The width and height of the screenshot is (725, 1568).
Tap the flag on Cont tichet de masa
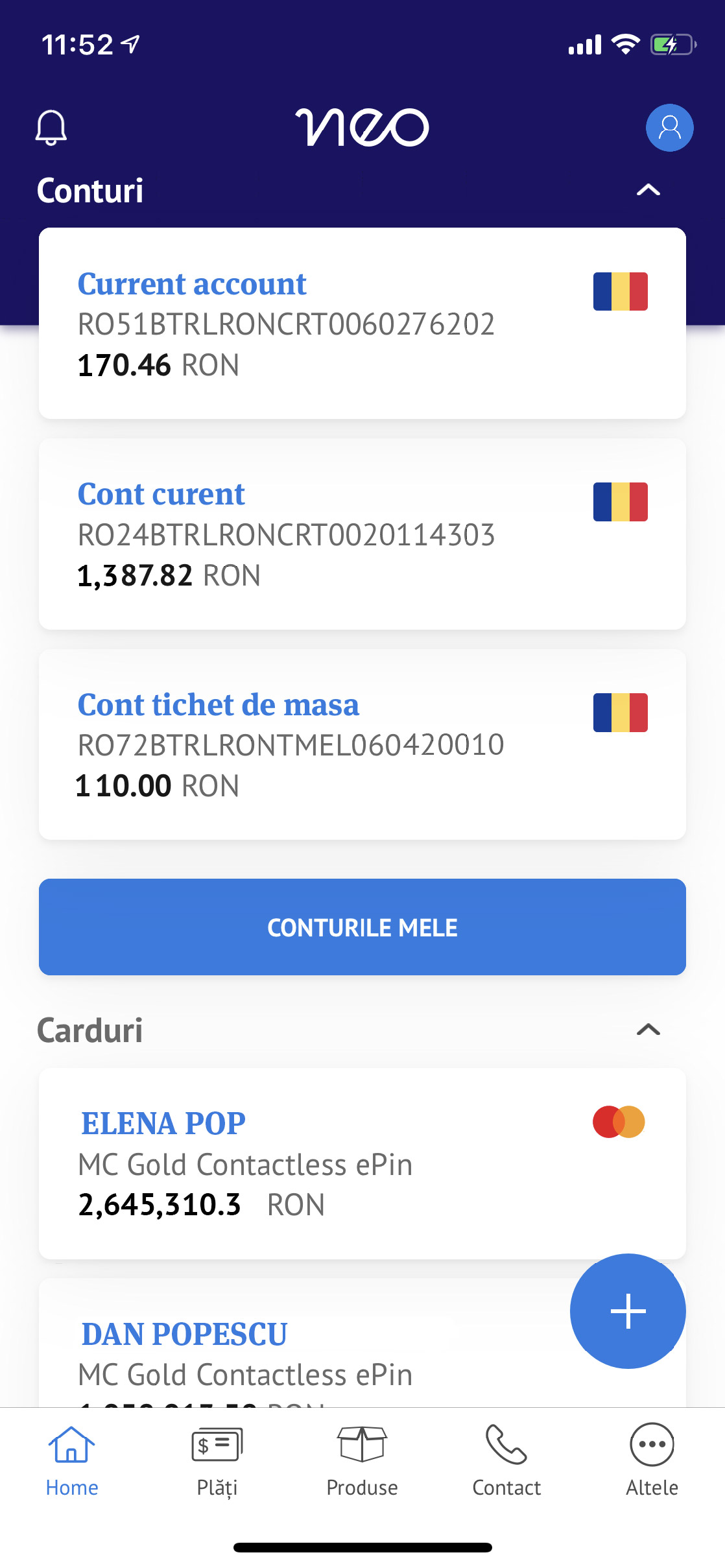pyautogui.click(x=621, y=713)
